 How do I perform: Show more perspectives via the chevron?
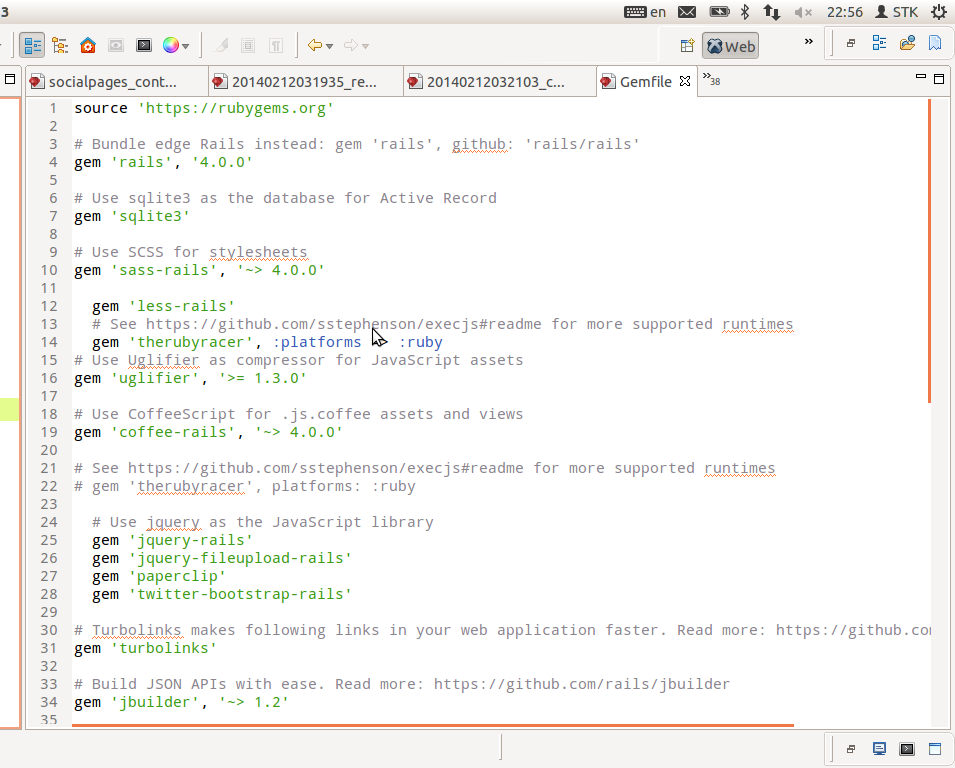tap(809, 41)
